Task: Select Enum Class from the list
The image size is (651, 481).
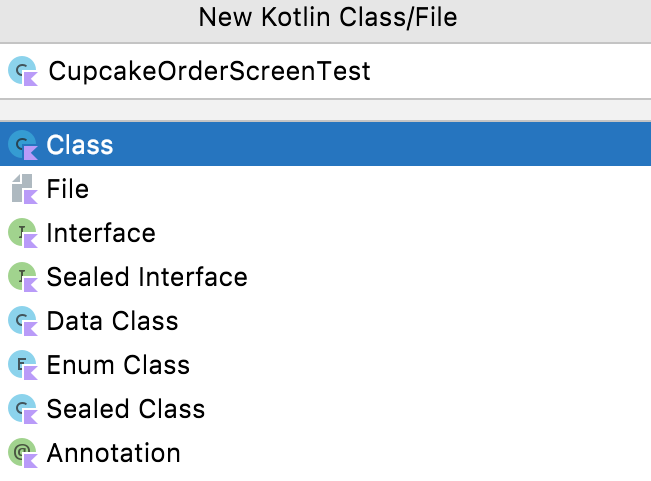Action: (x=118, y=365)
